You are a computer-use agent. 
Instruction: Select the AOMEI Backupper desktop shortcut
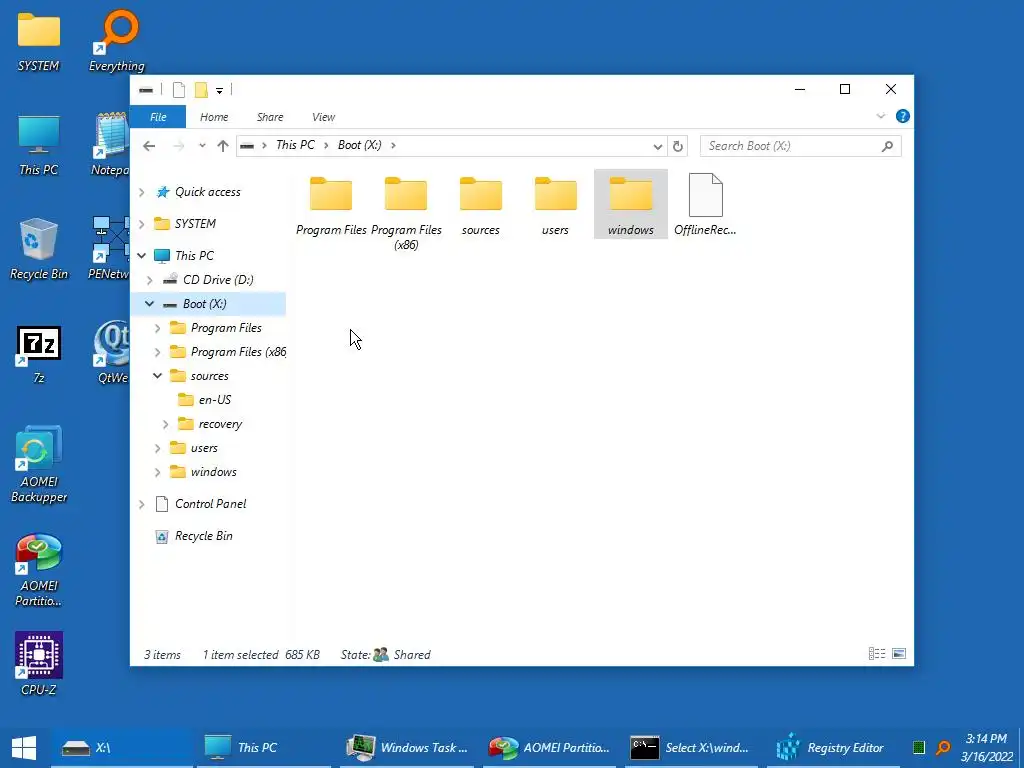[39, 465]
